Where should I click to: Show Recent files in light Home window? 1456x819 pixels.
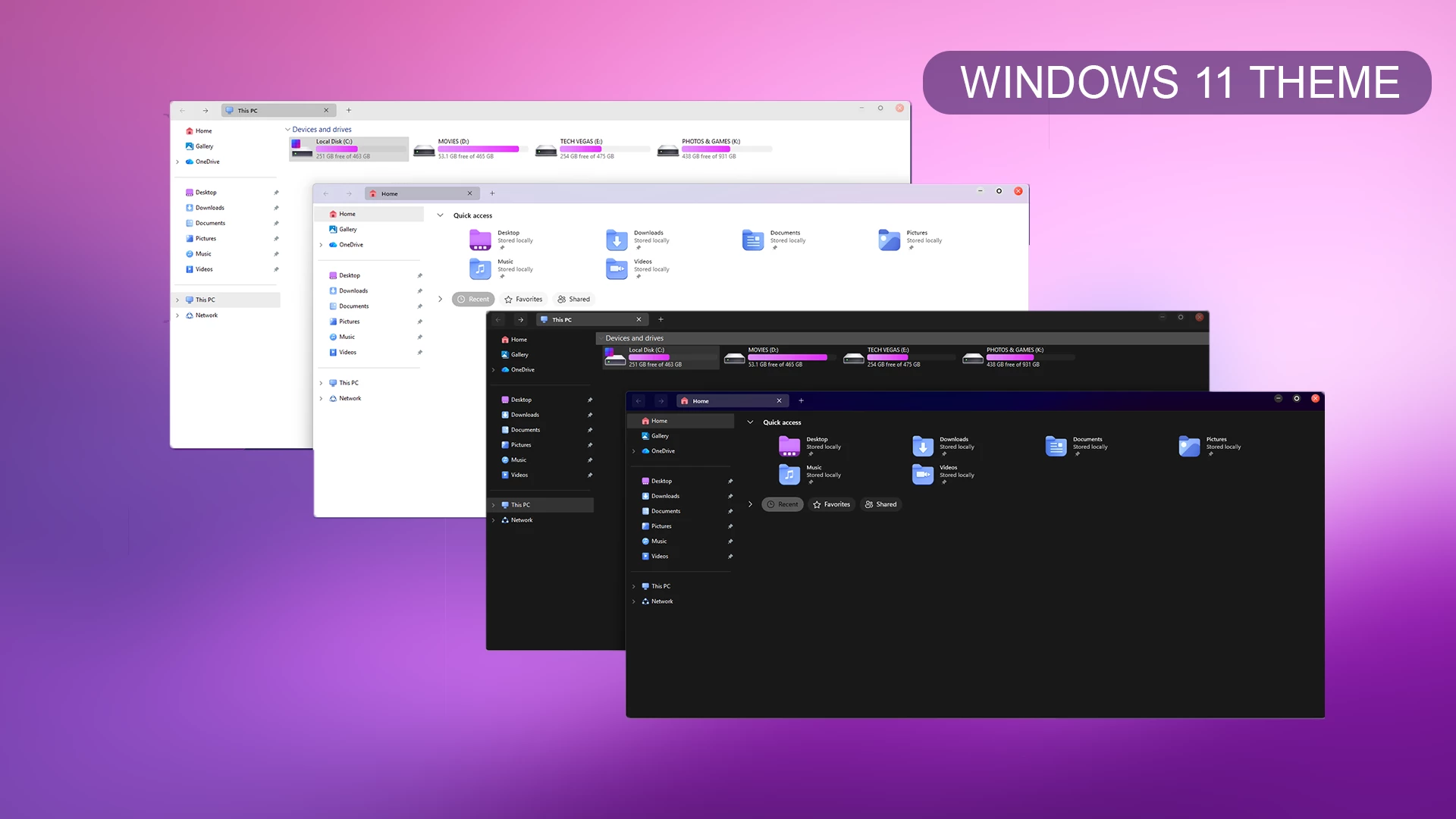coord(473,300)
